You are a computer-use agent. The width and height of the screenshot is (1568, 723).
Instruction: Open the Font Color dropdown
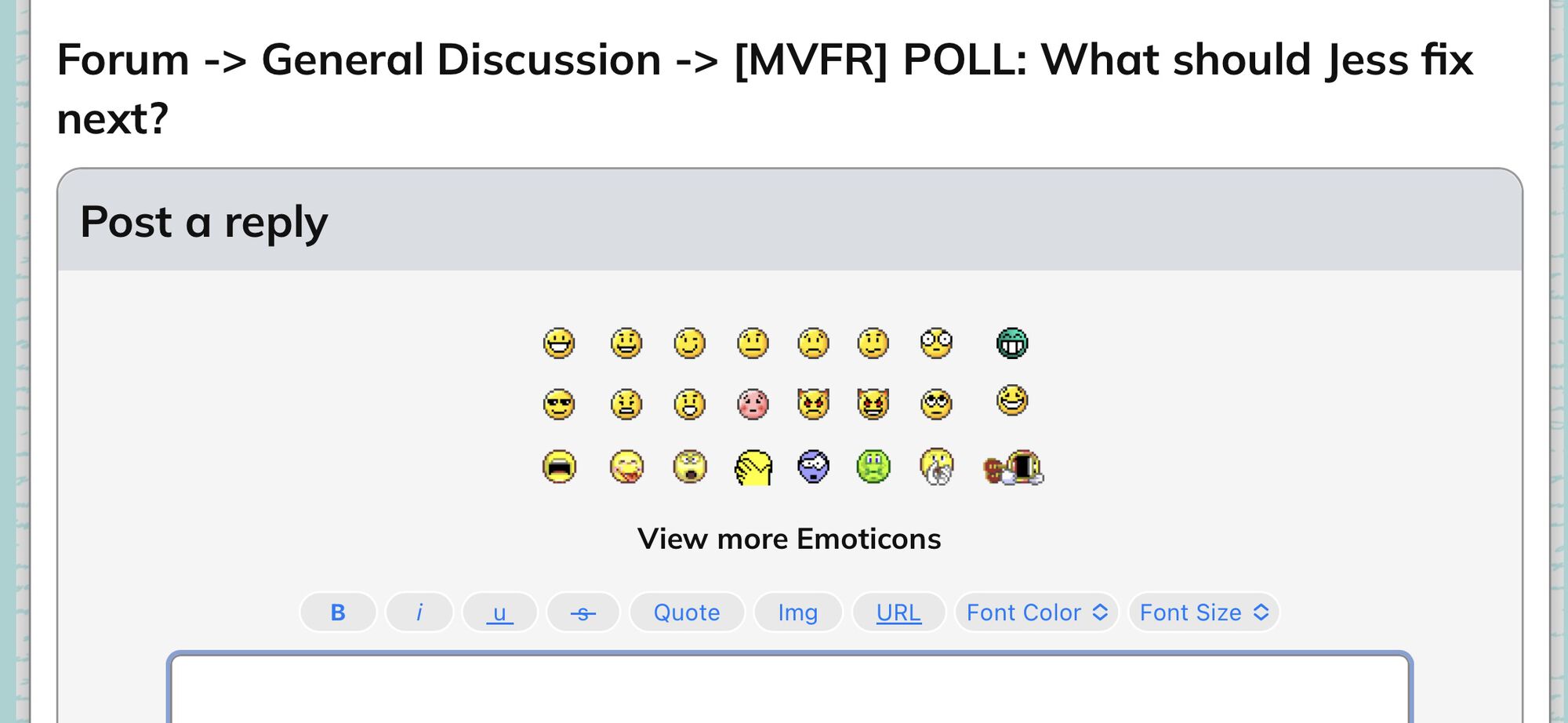1036,612
